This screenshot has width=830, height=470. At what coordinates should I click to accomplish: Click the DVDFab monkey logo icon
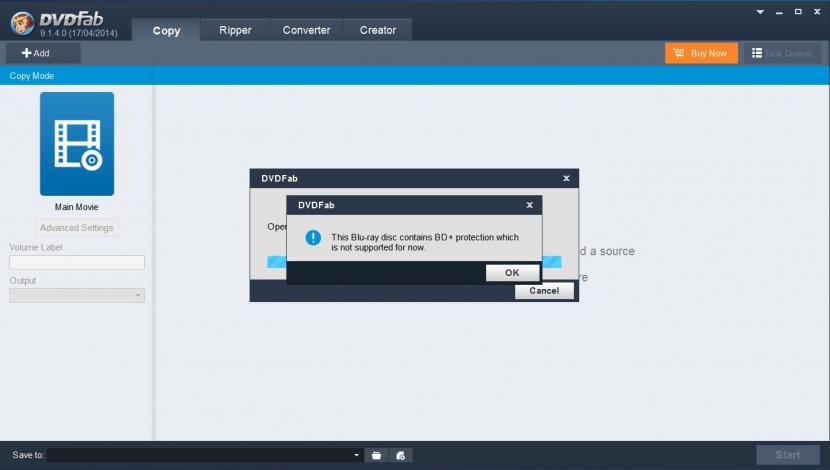[x=22, y=23]
